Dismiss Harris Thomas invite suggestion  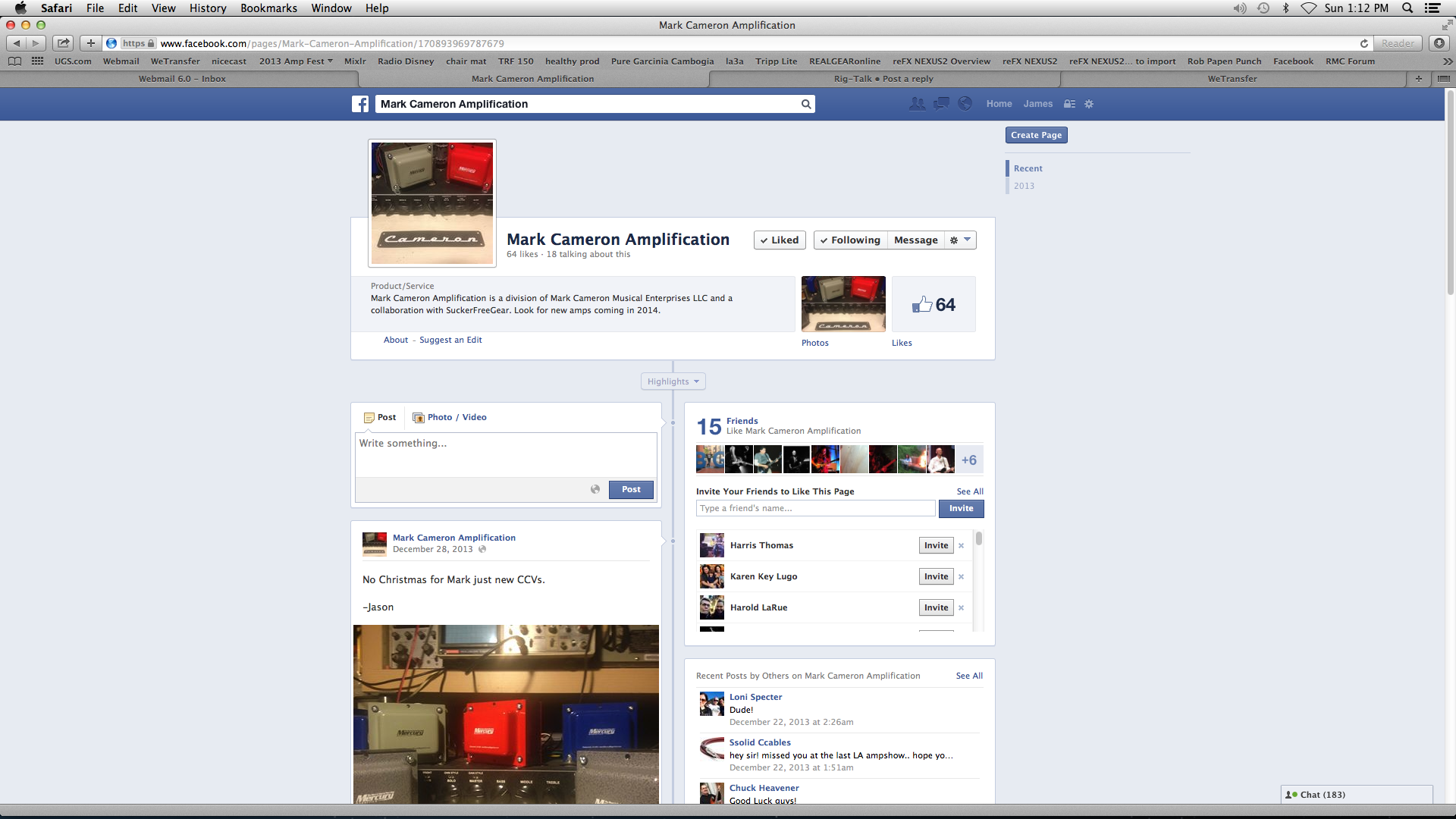(x=961, y=546)
